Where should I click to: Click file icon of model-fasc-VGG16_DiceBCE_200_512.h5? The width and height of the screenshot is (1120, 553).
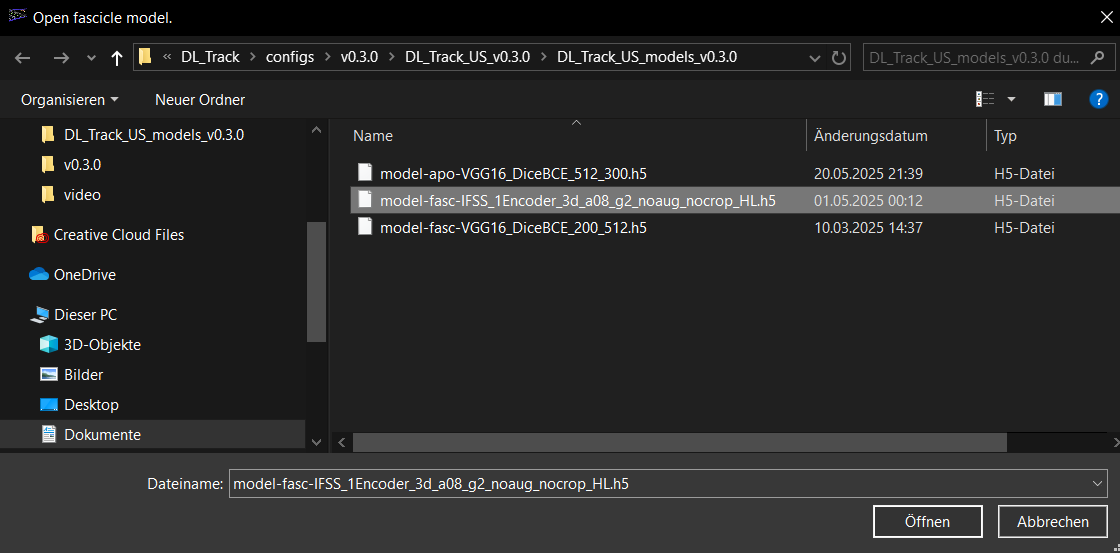click(365, 228)
